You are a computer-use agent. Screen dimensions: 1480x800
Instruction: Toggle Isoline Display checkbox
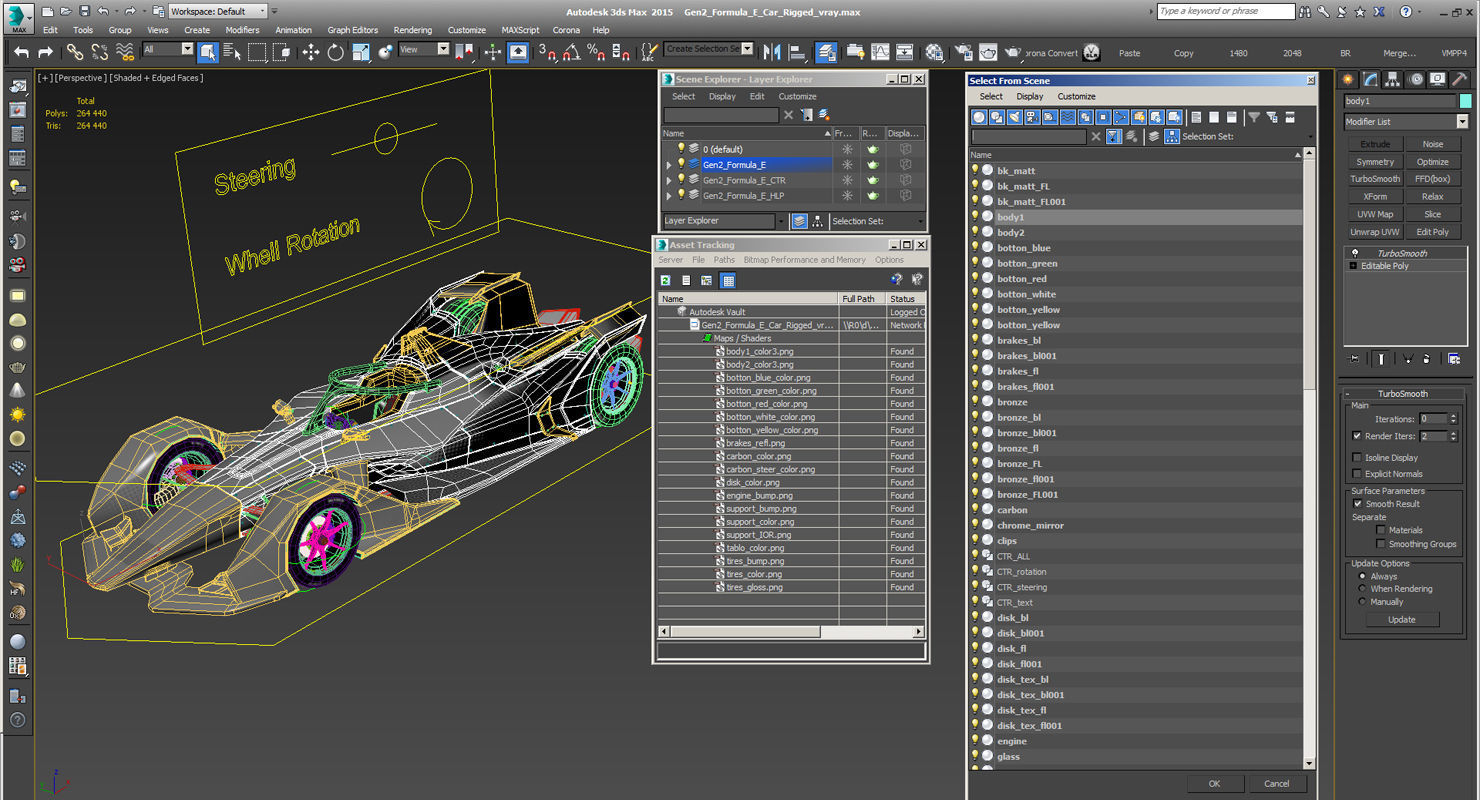[x=1357, y=458]
